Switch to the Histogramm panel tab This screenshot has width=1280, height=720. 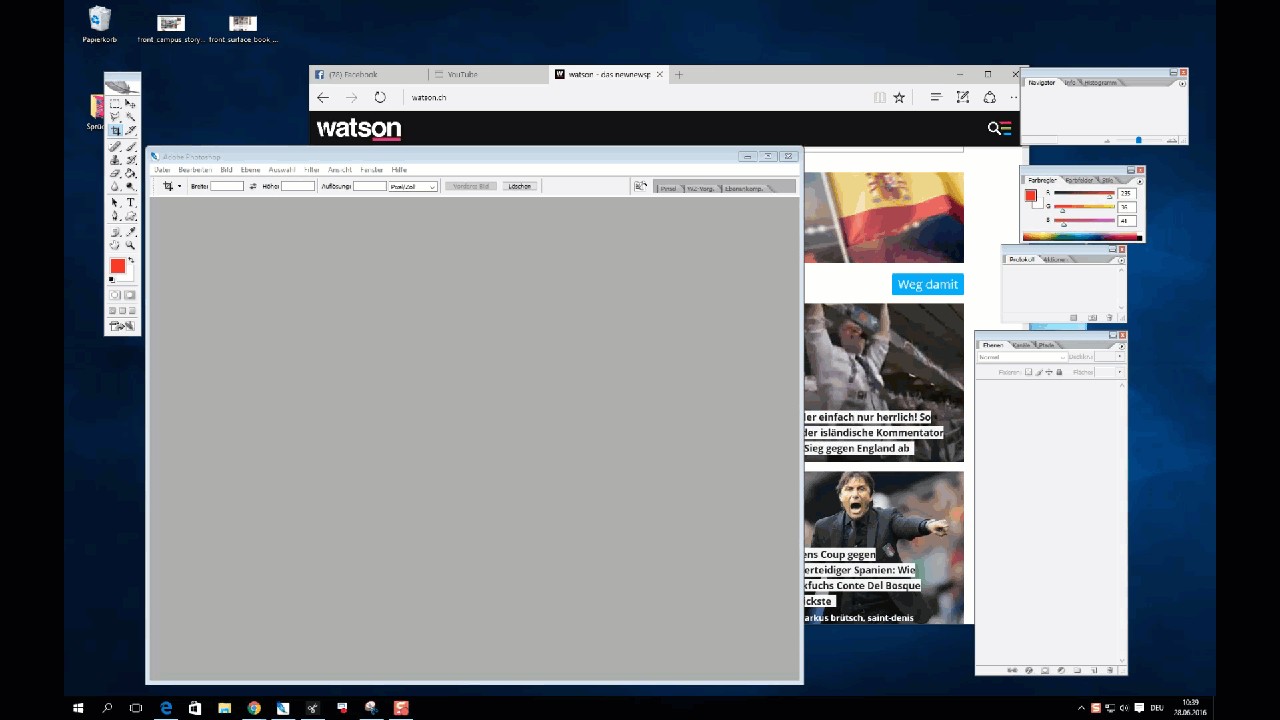(1100, 83)
